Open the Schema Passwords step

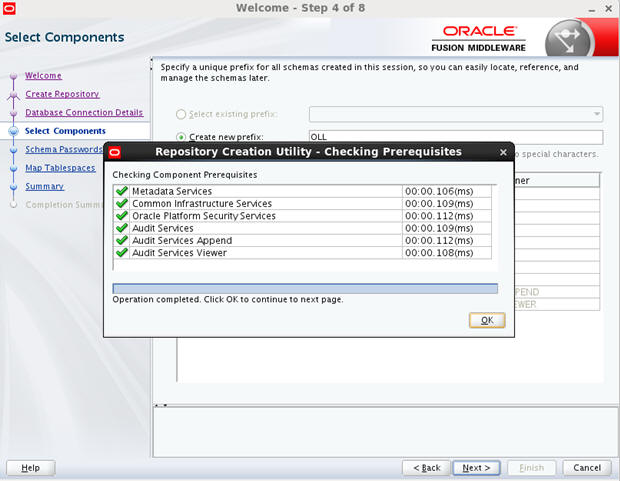pyautogui.click(x=64, y=150)
